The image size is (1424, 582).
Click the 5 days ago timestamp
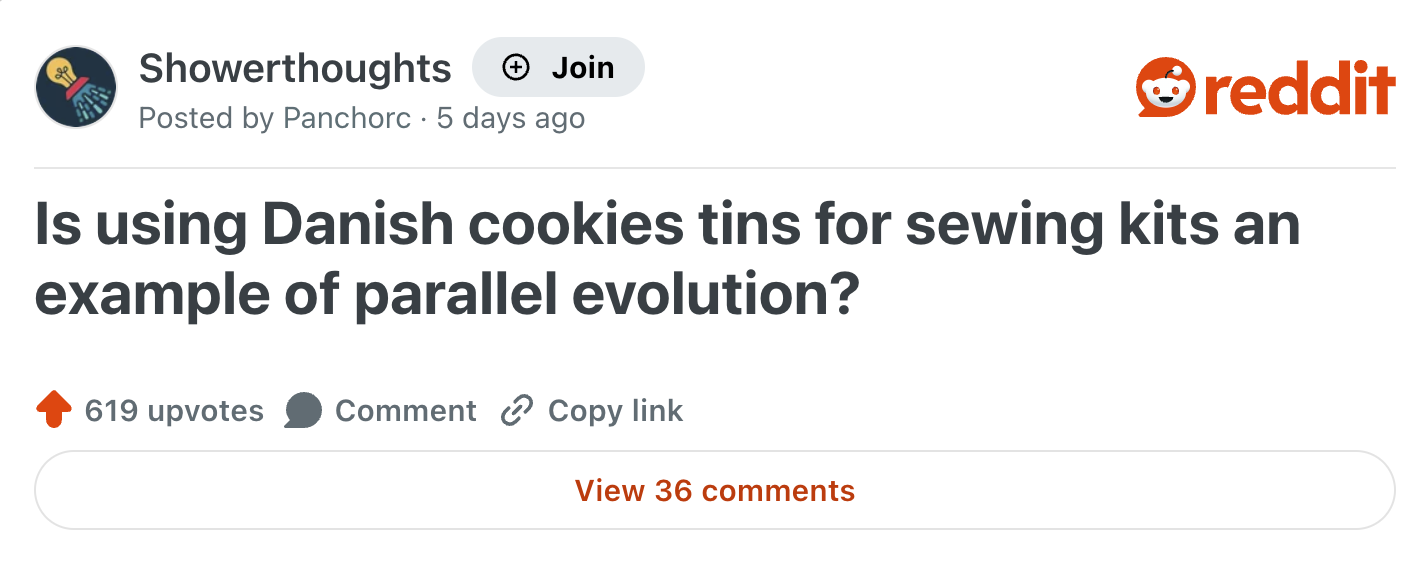tap(510, 118)
